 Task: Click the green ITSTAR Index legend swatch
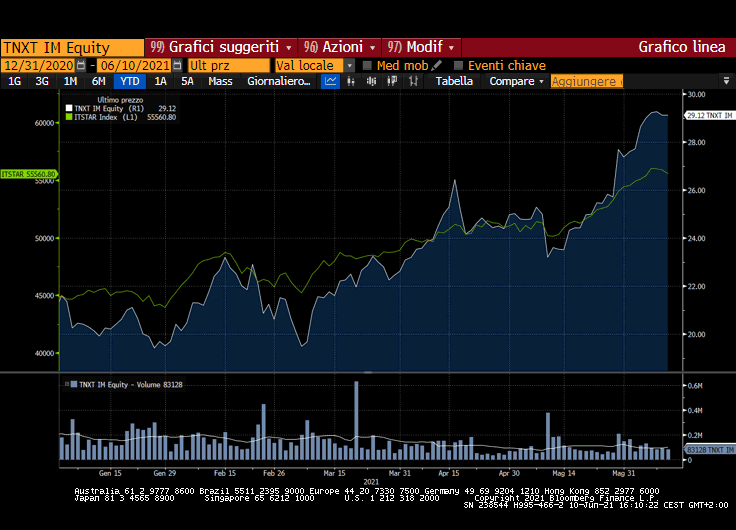[x=69, y=117]
